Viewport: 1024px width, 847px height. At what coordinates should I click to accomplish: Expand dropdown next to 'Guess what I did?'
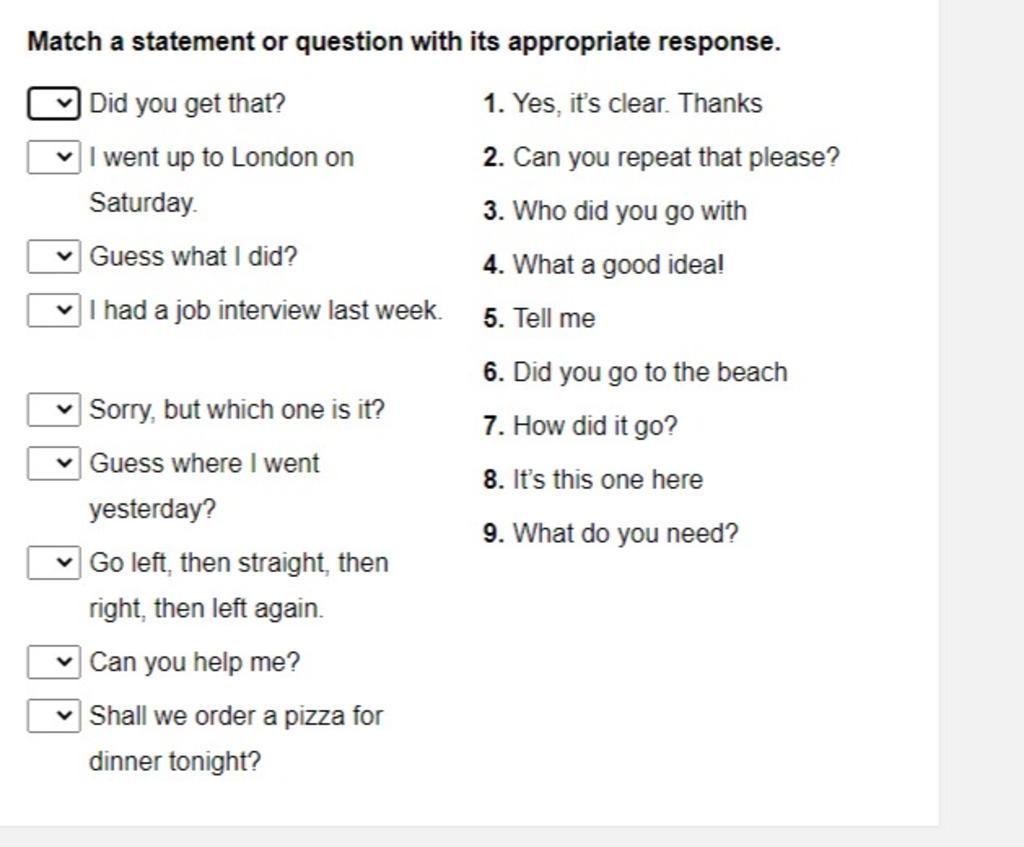tap(54, 256)
